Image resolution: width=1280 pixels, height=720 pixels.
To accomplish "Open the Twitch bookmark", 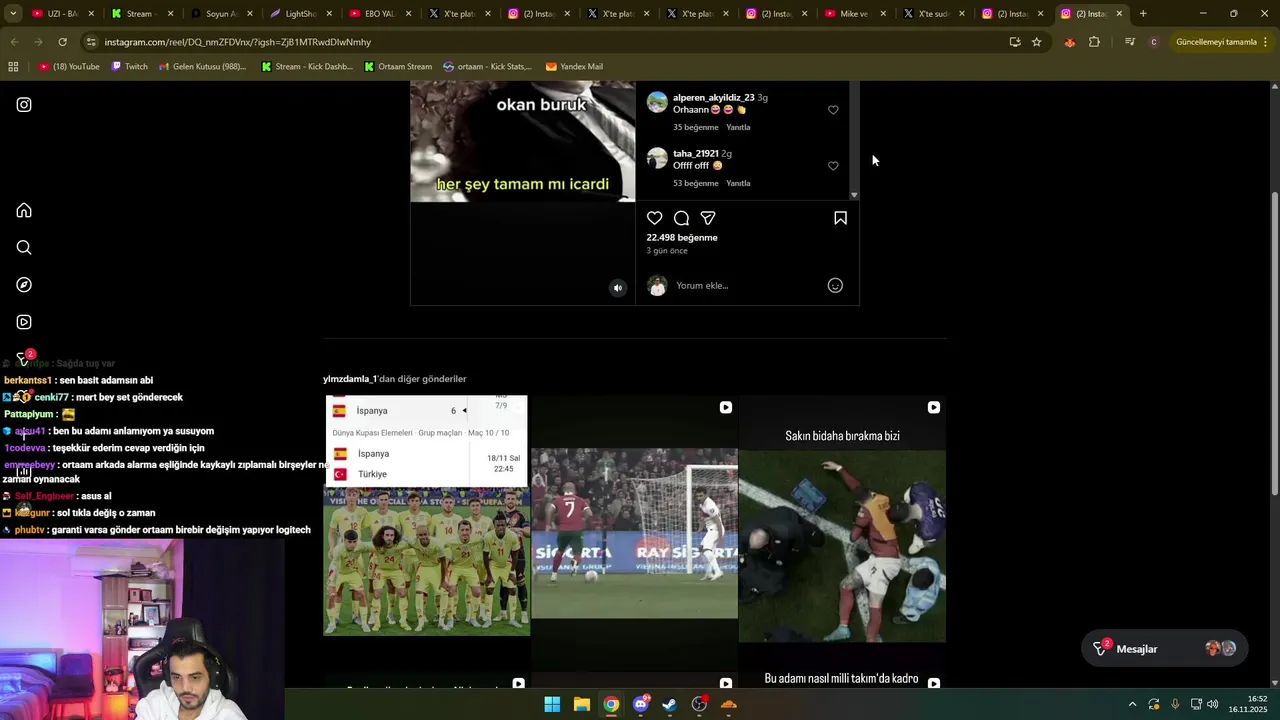I will click(x=130, y=67).
